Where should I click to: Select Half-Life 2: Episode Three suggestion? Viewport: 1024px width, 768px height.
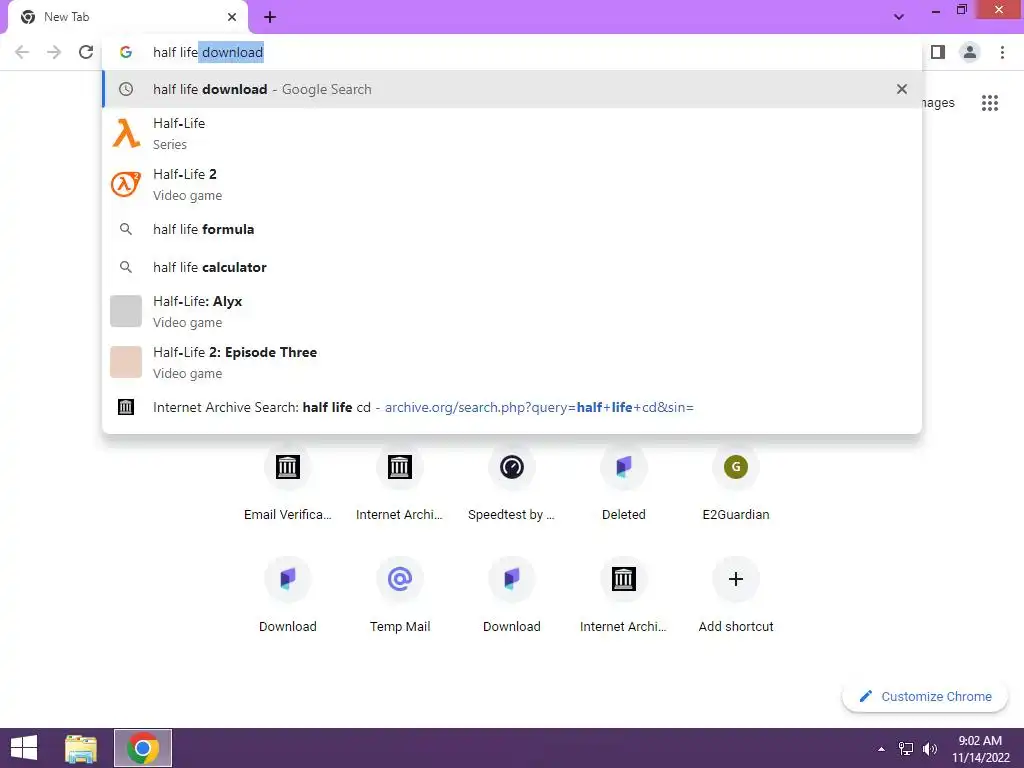[x=512, y=362]
